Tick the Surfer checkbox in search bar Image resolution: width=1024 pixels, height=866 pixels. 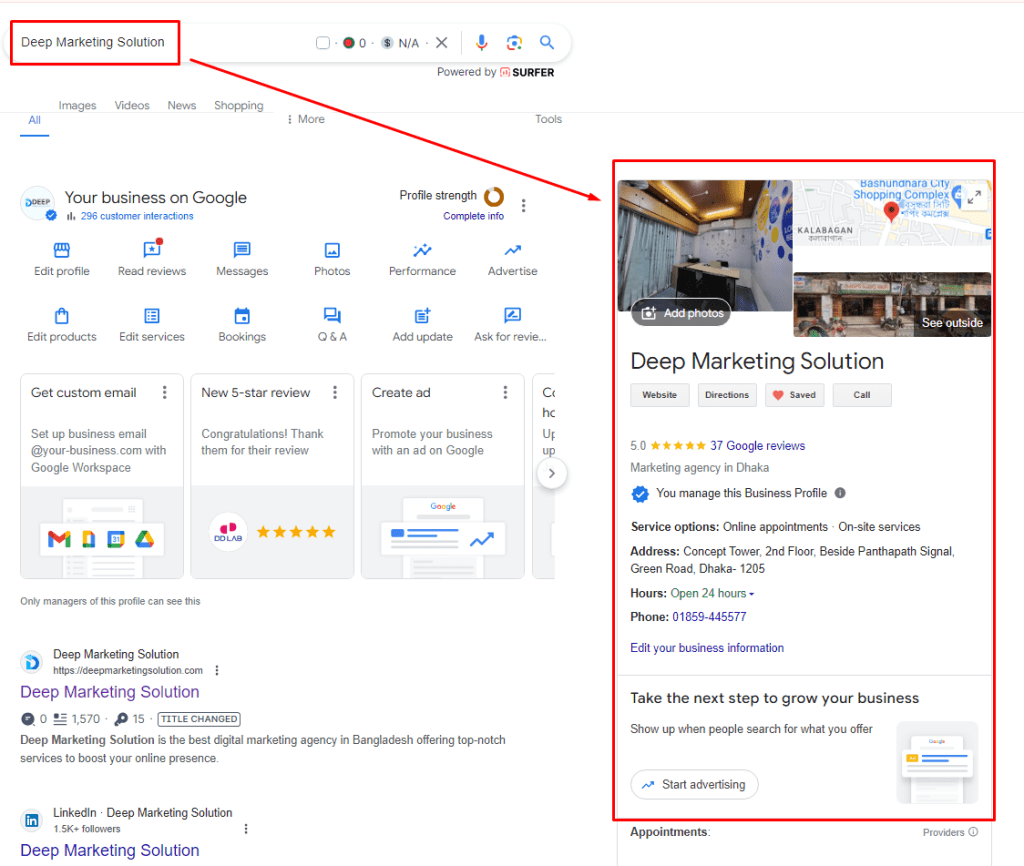coord(323,43)
